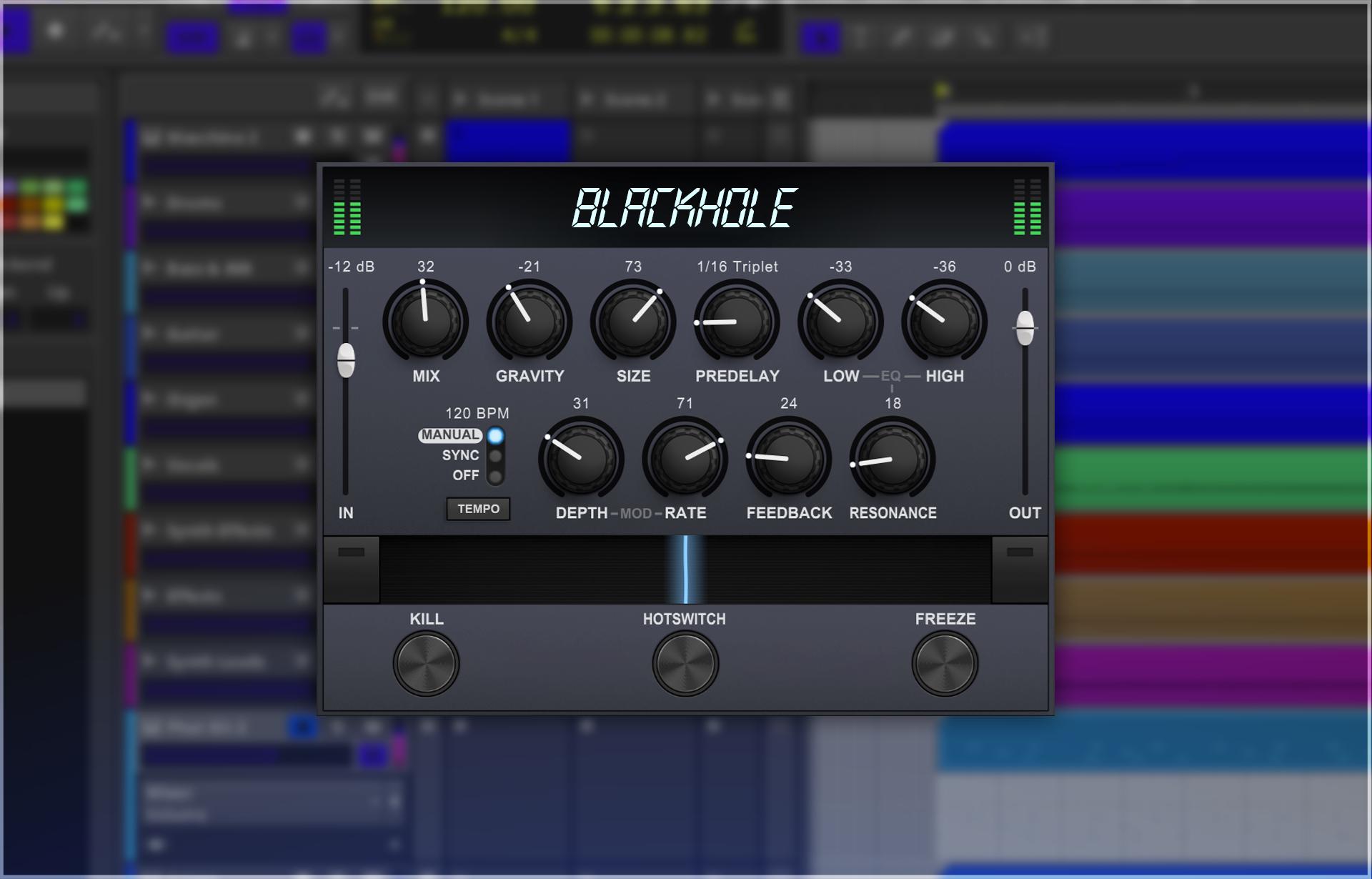
Task: Click the mix value 32
Action: click(x=426, y=267)
